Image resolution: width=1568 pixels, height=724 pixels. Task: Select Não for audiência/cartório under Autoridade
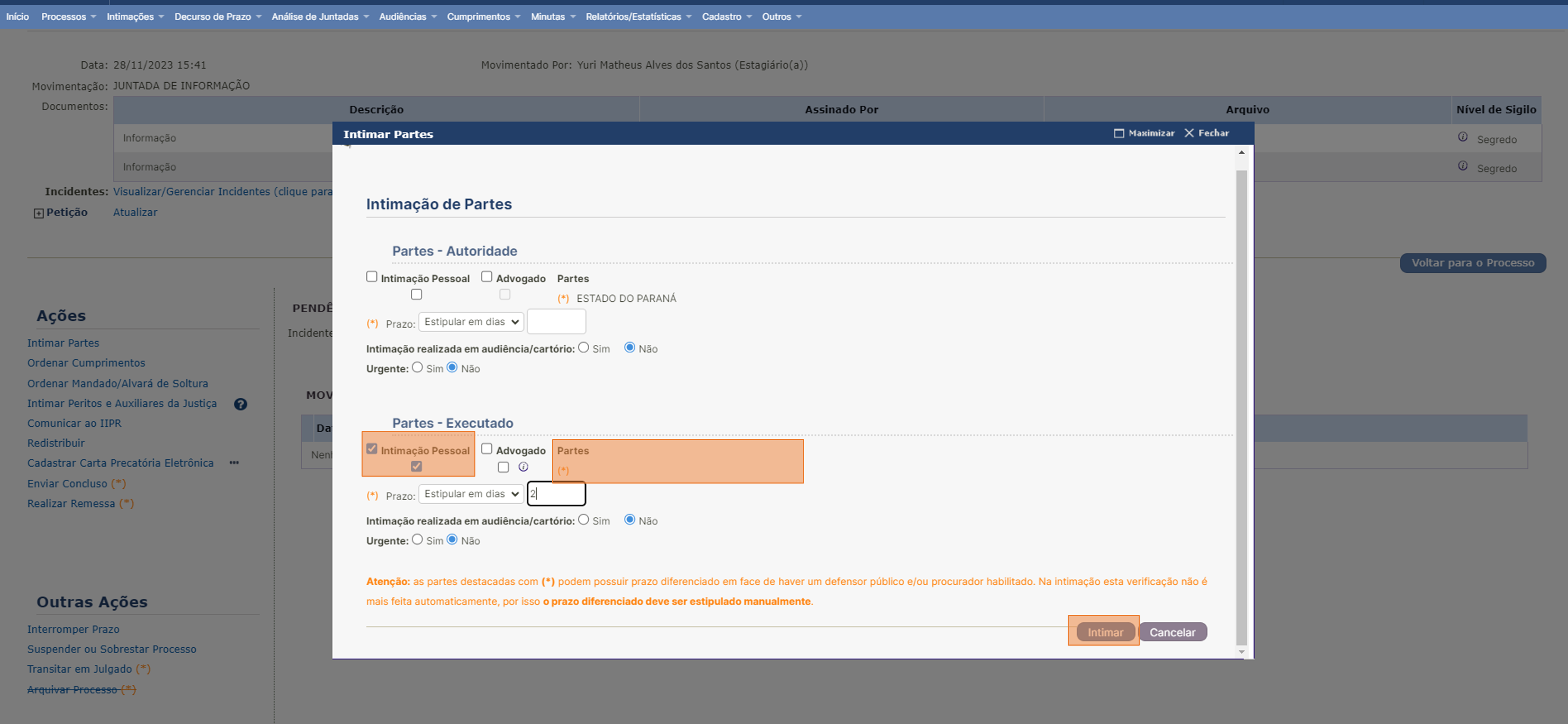[x=630, y=347]
